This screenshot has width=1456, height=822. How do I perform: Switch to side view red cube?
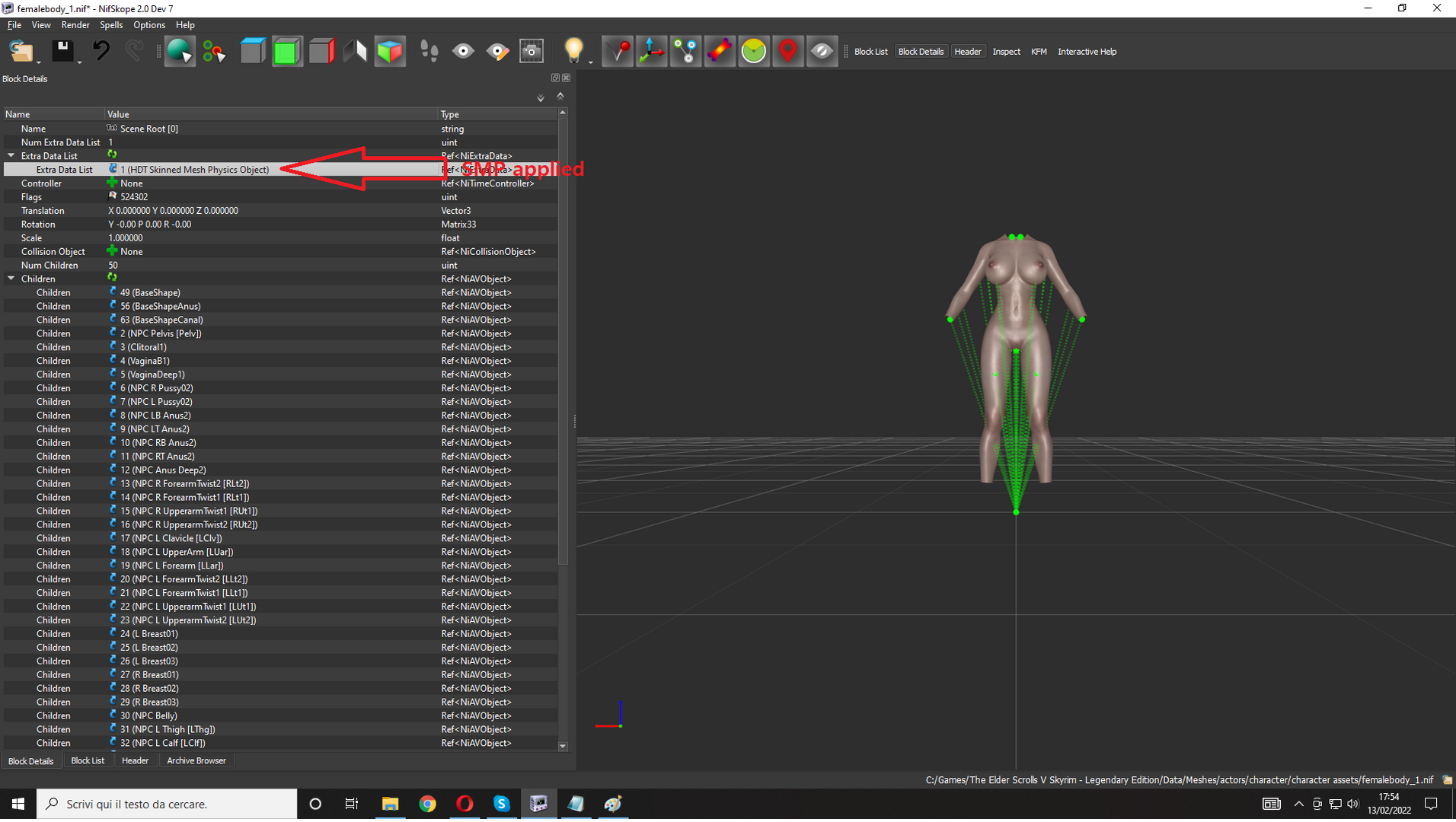click(321, 51)
